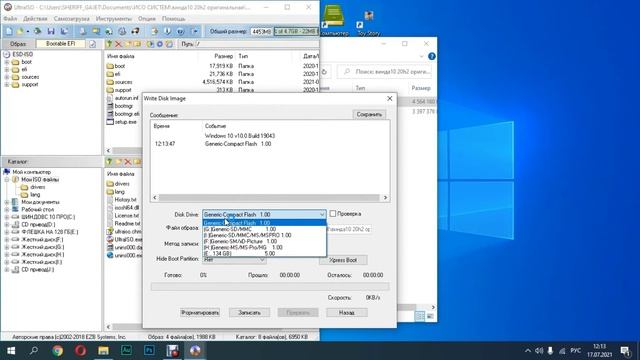Choose I: Generic-SD/MMC/MS/MSPRO drive from list
The height and width of the screenshot is (360, 640).
coord(264,235)
